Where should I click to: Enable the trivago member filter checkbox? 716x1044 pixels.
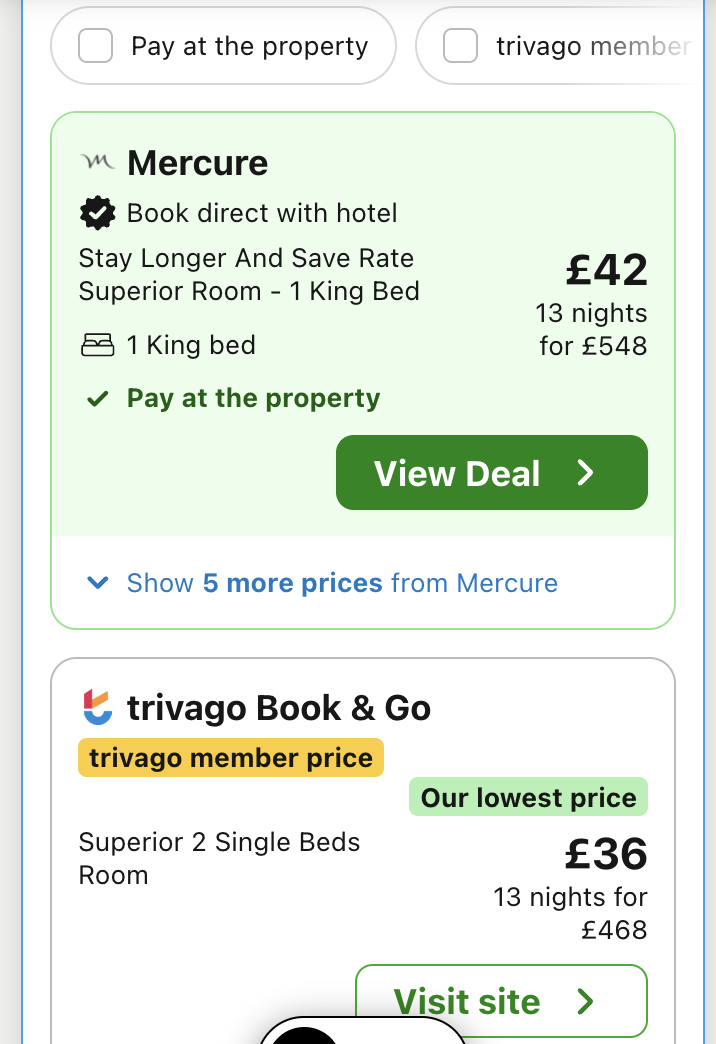click(x=460, y=46)
